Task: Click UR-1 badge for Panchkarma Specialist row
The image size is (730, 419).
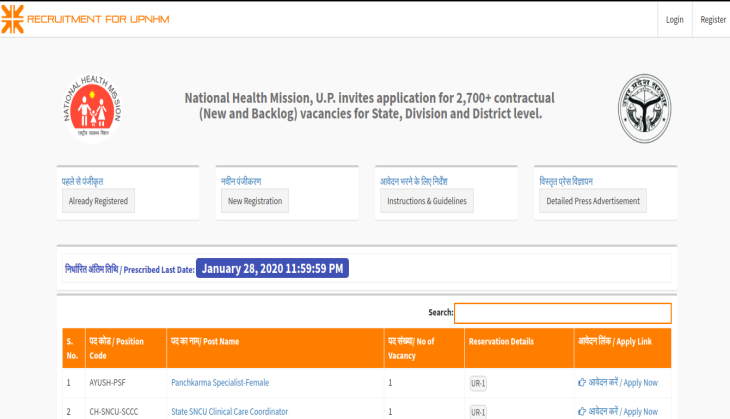Action: click(478, 384)
